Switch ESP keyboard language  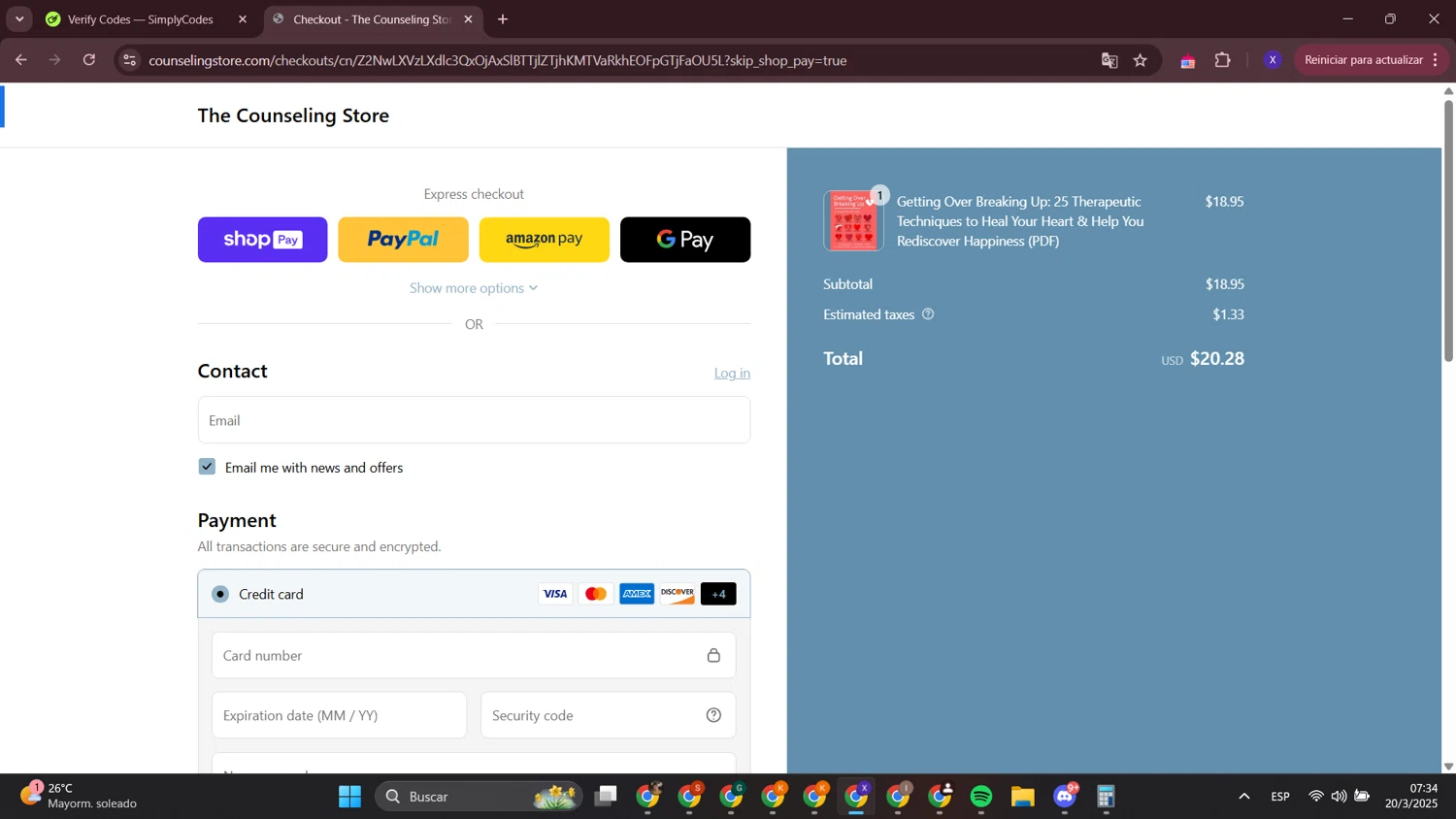(x=1280, y=797)
